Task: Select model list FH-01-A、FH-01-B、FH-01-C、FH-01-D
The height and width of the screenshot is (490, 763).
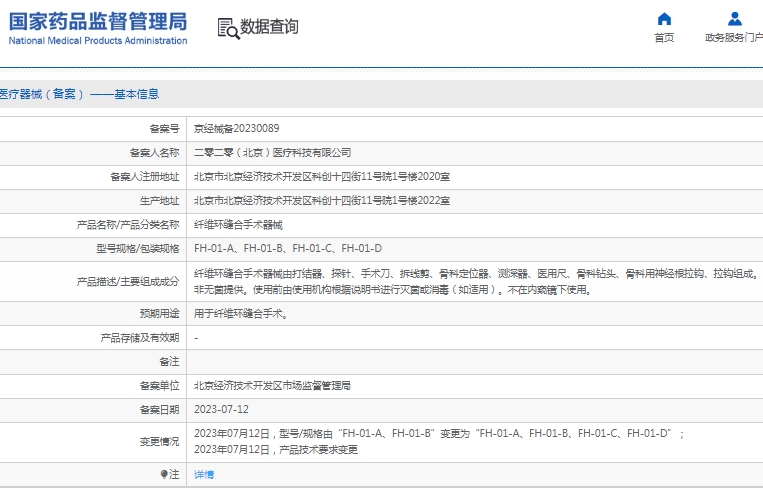Action: pyautogui.click(x=288, y=249)
